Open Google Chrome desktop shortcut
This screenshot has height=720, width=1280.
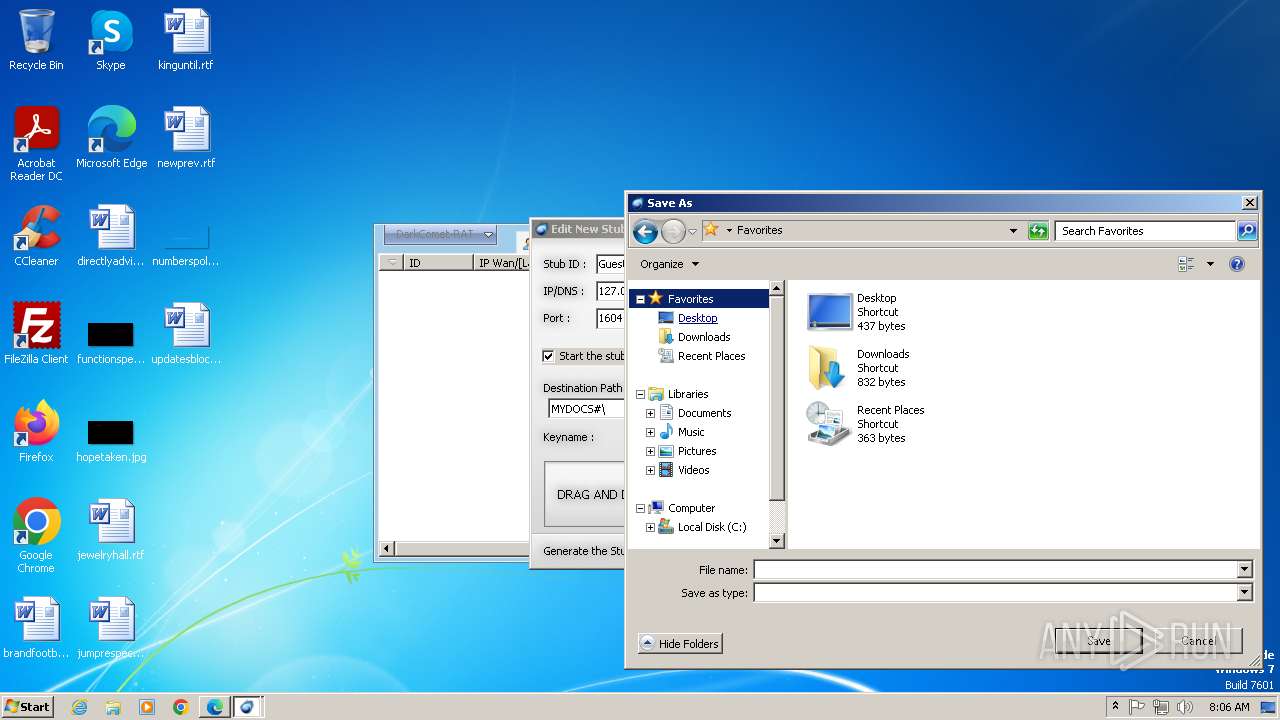point(36,536)
